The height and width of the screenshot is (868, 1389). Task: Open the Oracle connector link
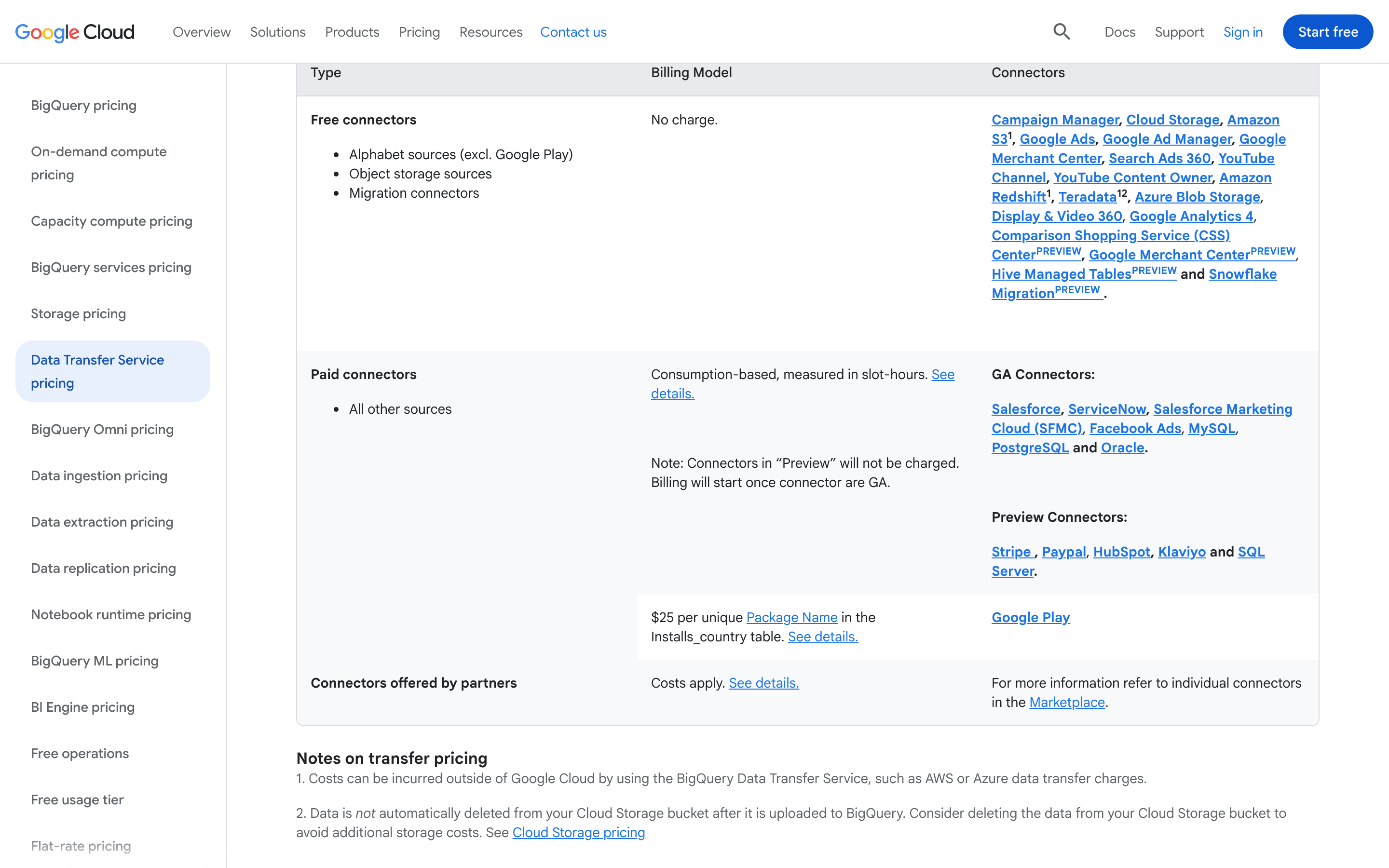[1122, 448]
